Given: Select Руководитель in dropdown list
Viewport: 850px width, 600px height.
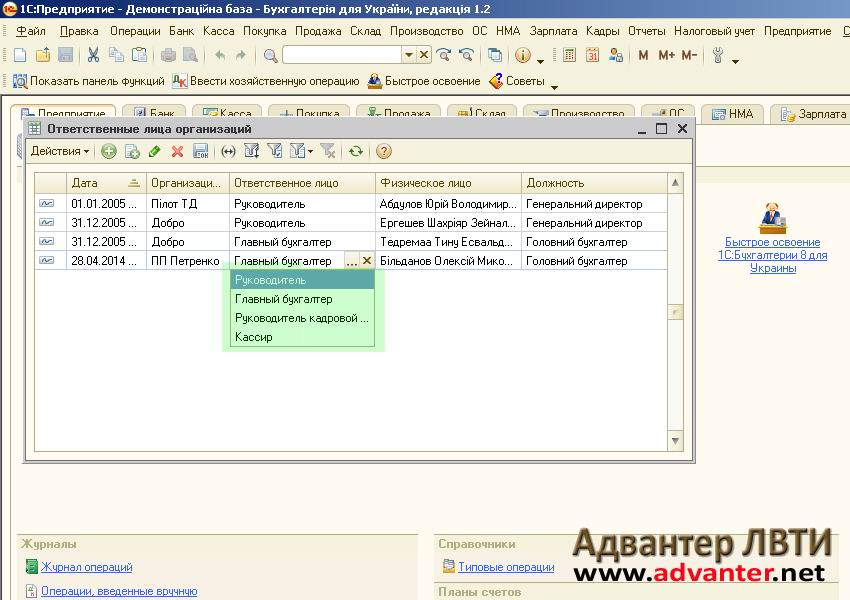Looking at the screenshot, I should [x=302, y=280].
